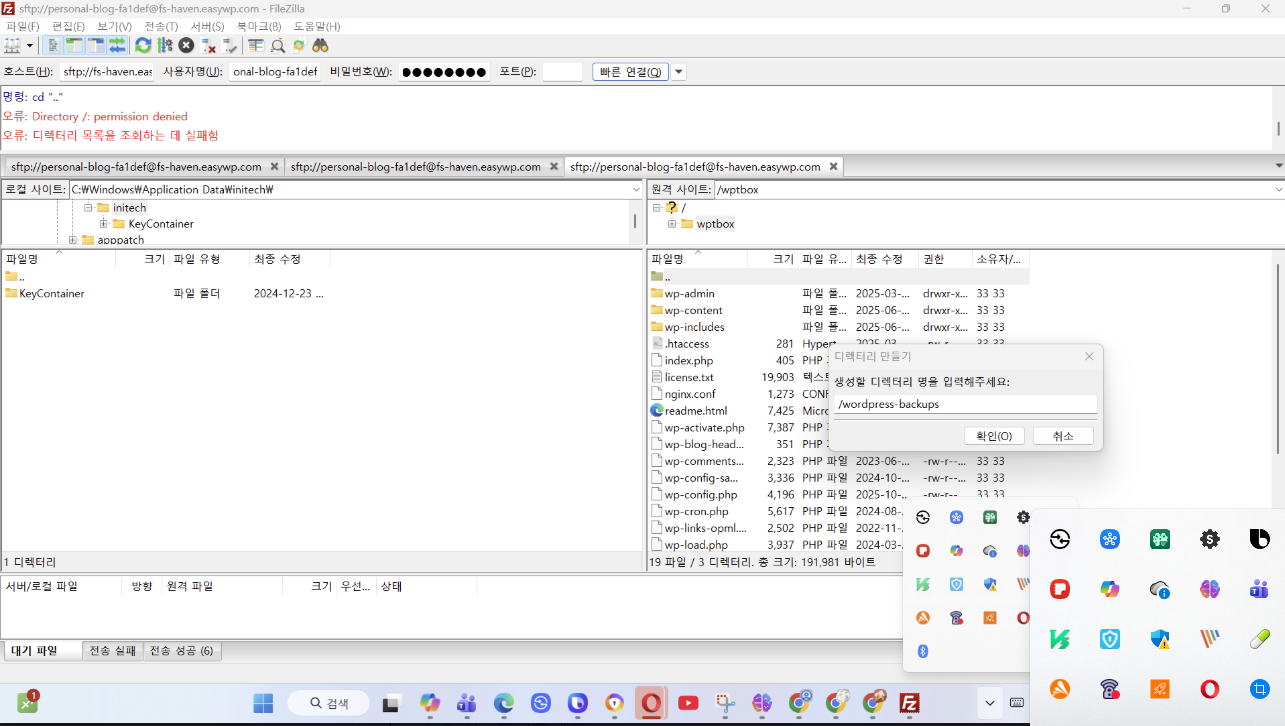
Task: Open the 도움말(H) menu
Action: coord(316,26)
